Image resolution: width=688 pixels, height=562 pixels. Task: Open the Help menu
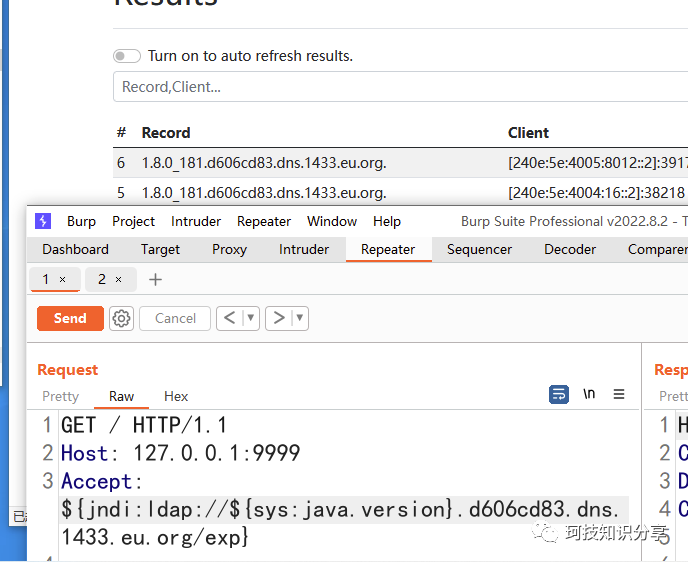coord(387,222)
